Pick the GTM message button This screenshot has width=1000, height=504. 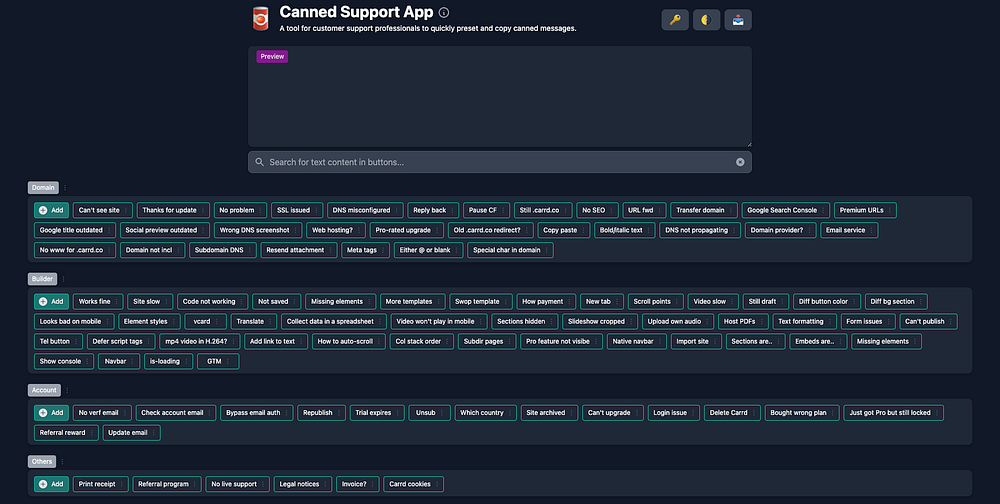tap(218, 361)
